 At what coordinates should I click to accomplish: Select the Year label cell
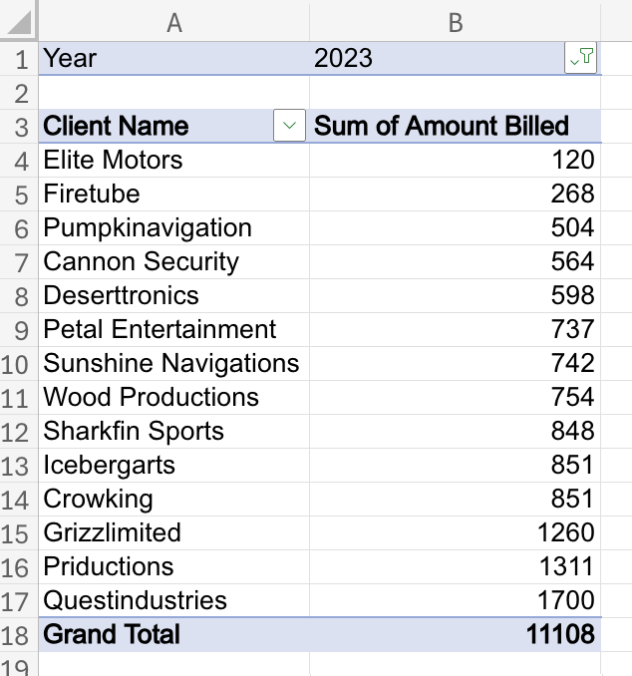tap(174, 58)
